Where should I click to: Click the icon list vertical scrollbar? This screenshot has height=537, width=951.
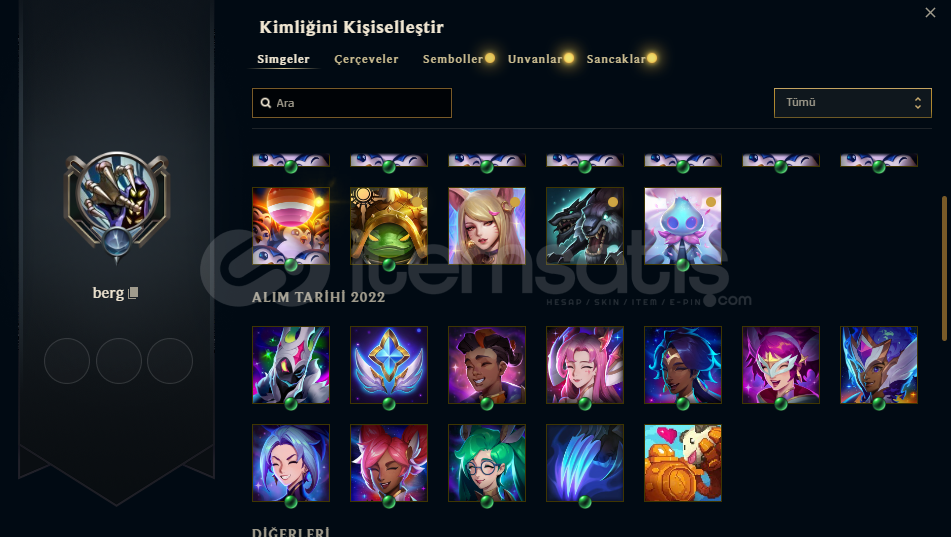(944, 268)
